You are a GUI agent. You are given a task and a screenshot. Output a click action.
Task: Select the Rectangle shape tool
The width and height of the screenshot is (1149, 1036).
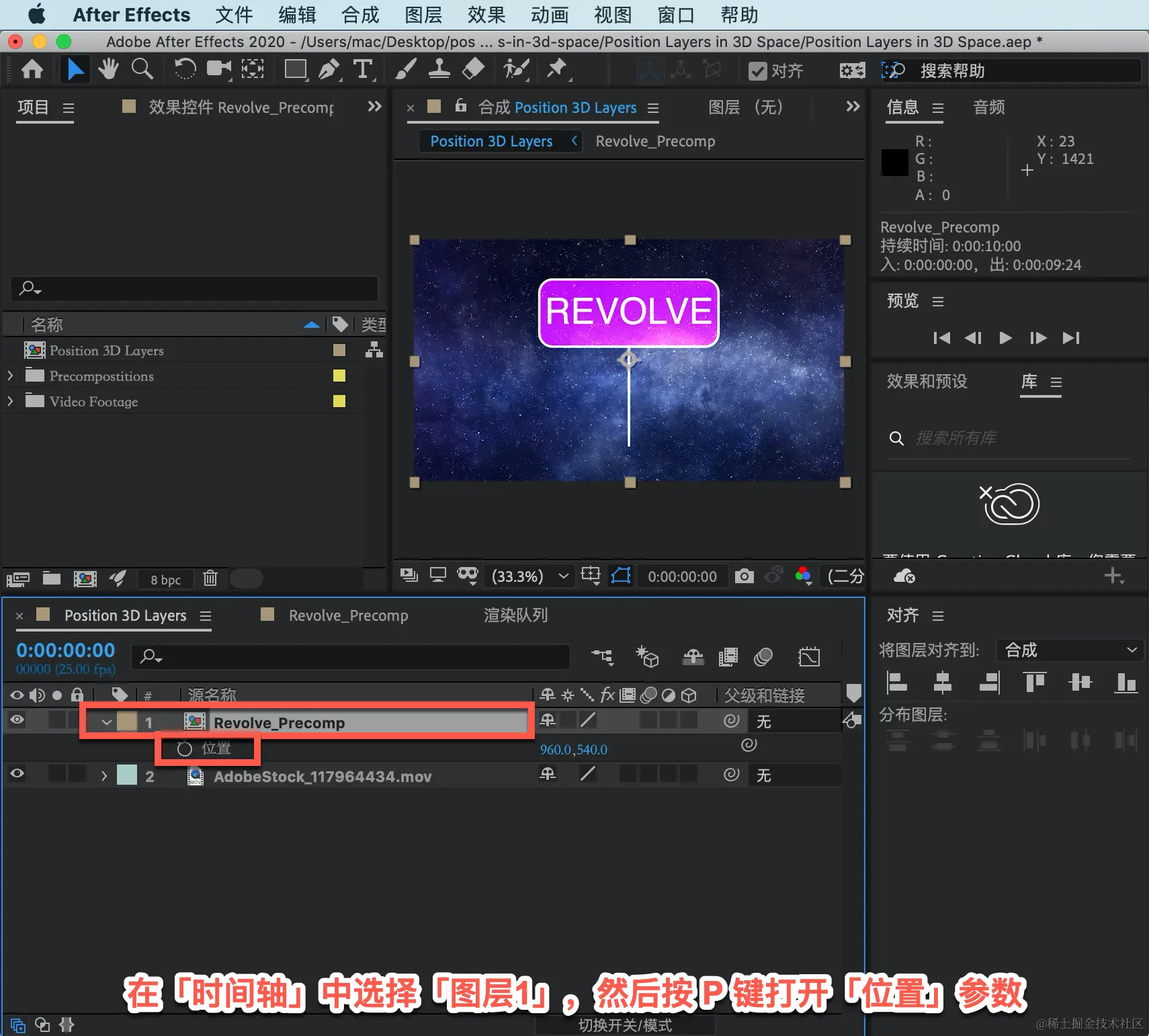click(296, 69)
